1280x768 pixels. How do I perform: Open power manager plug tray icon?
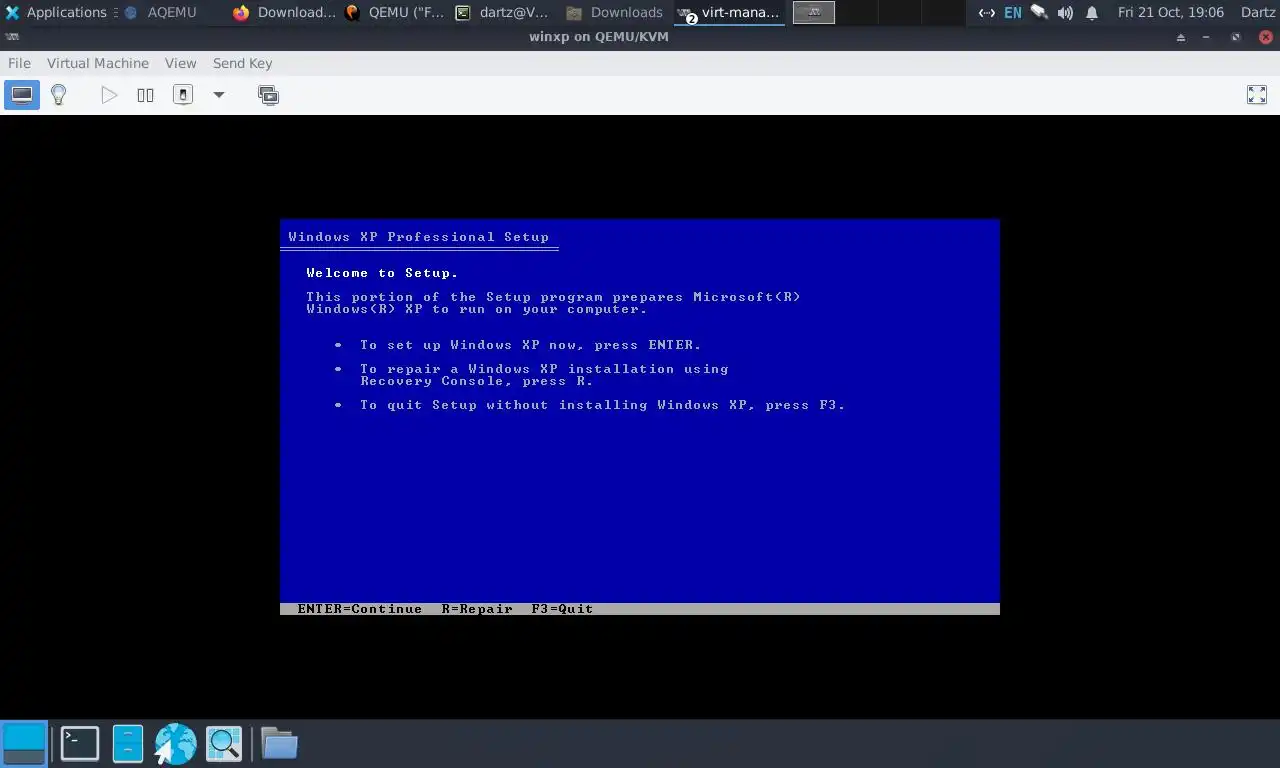(x=1039, y=12)
